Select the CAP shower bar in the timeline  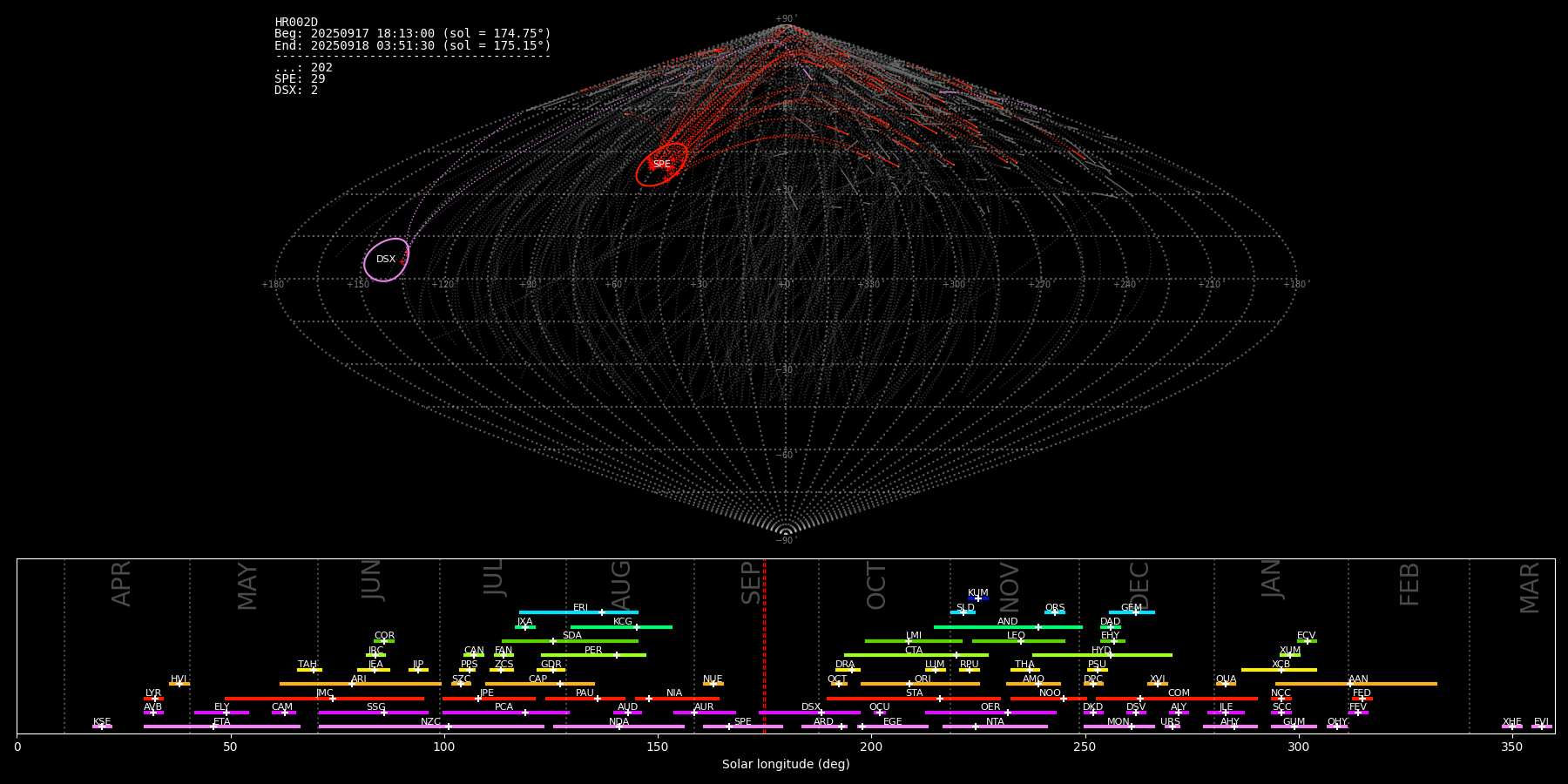[540, 684]
